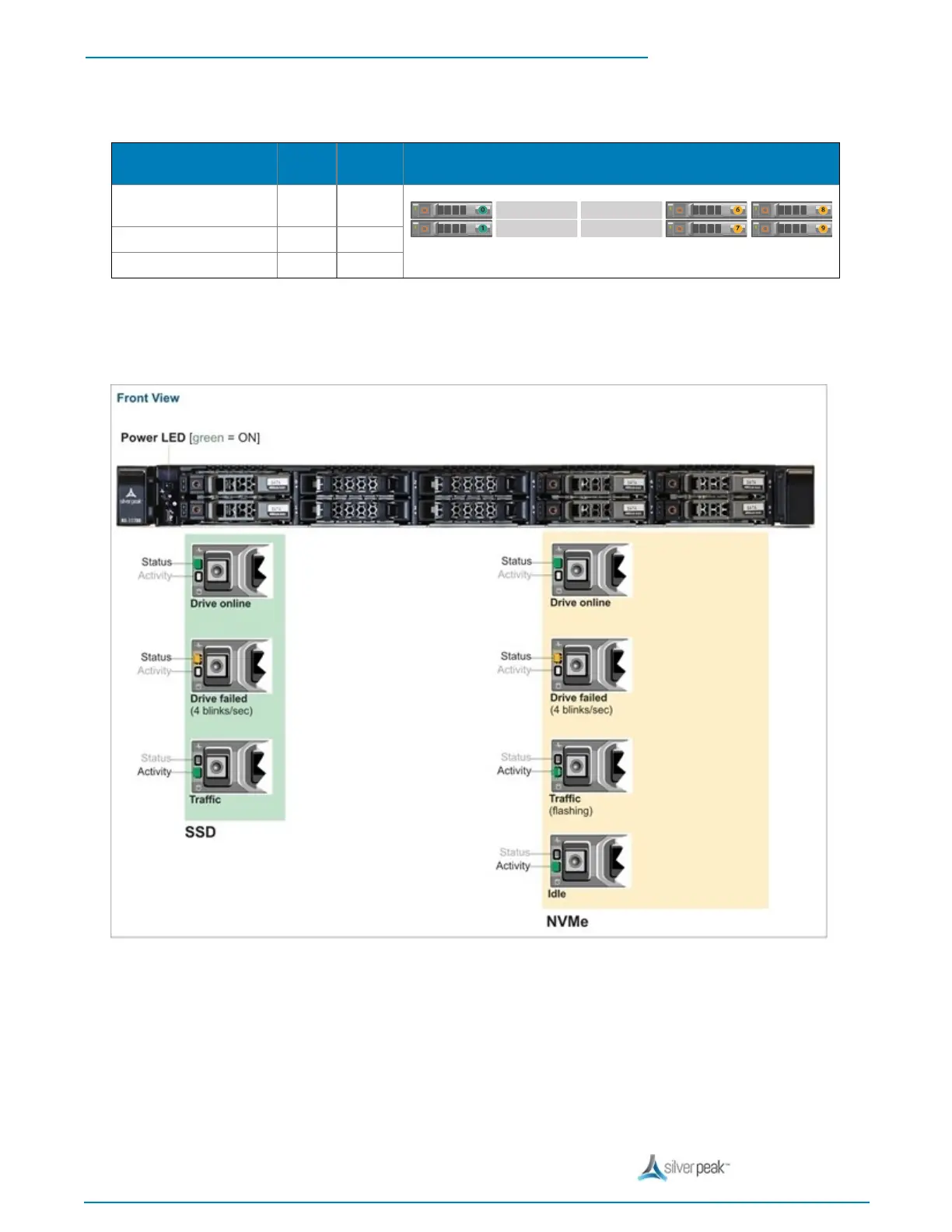Click drive bay 9 in the table
Viewport: 952px width, 1232px height.
792,229
